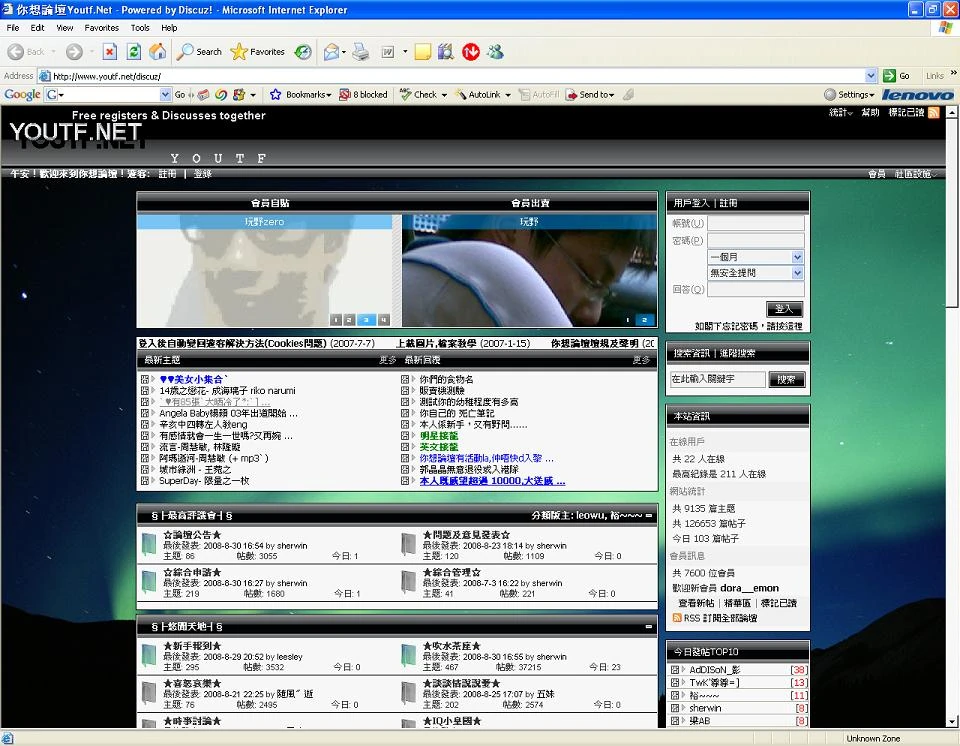Click the Mail envelope icon
The width and height of the screenshot is (960, 746).
click(x=331, y=52)
